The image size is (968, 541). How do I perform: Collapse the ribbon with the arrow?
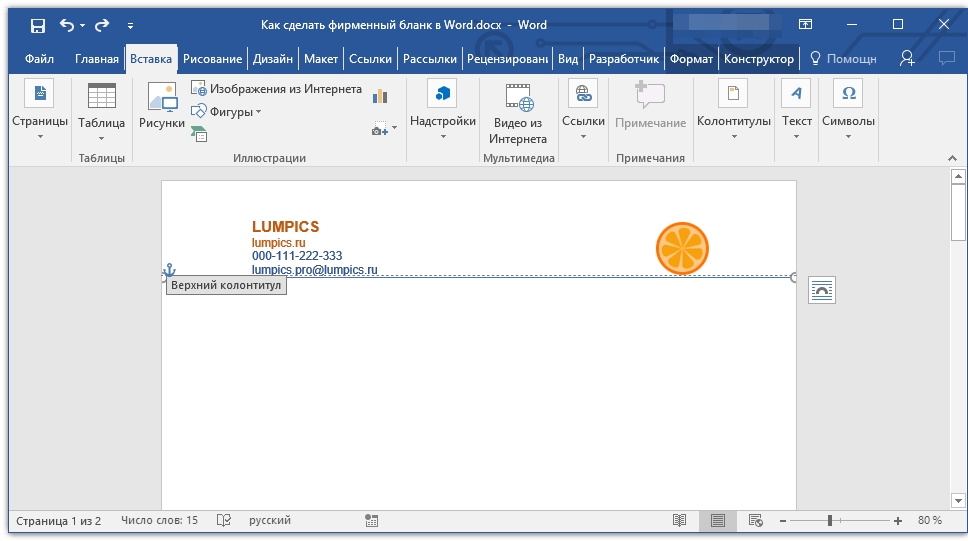click(950, 158)
